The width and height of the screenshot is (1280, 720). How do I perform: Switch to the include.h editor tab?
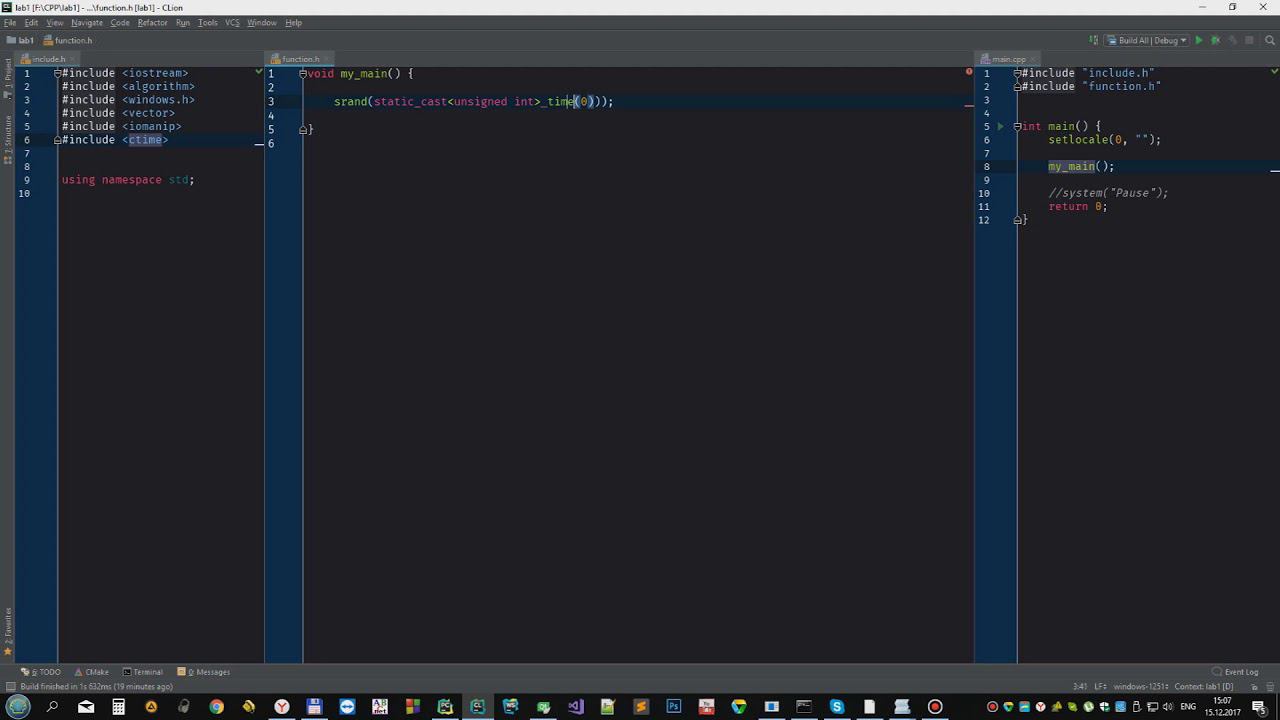[x=48, y=59]
